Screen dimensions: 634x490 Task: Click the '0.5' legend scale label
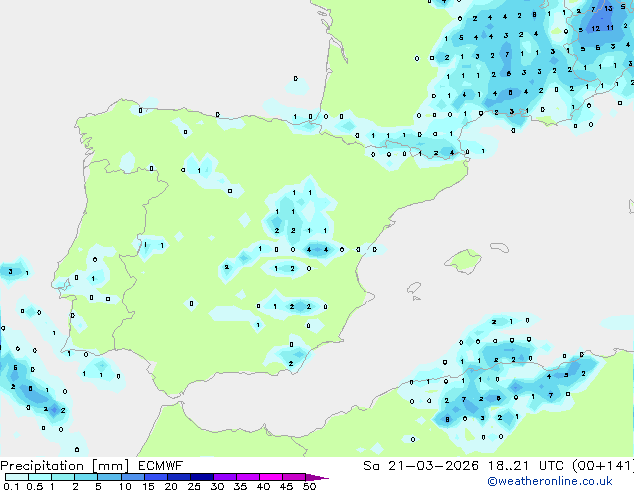tap(35, 486)
